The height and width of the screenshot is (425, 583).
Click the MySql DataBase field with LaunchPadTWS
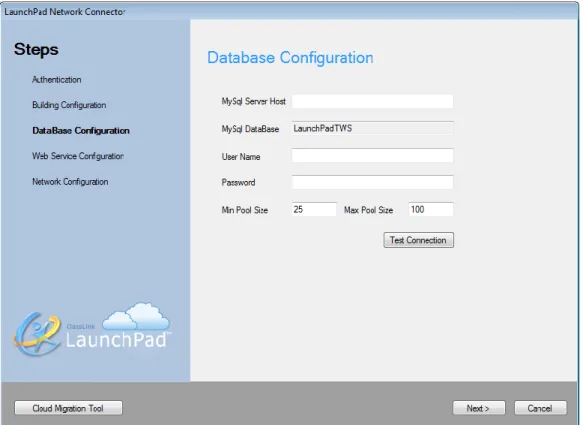[x=372, y=128]
